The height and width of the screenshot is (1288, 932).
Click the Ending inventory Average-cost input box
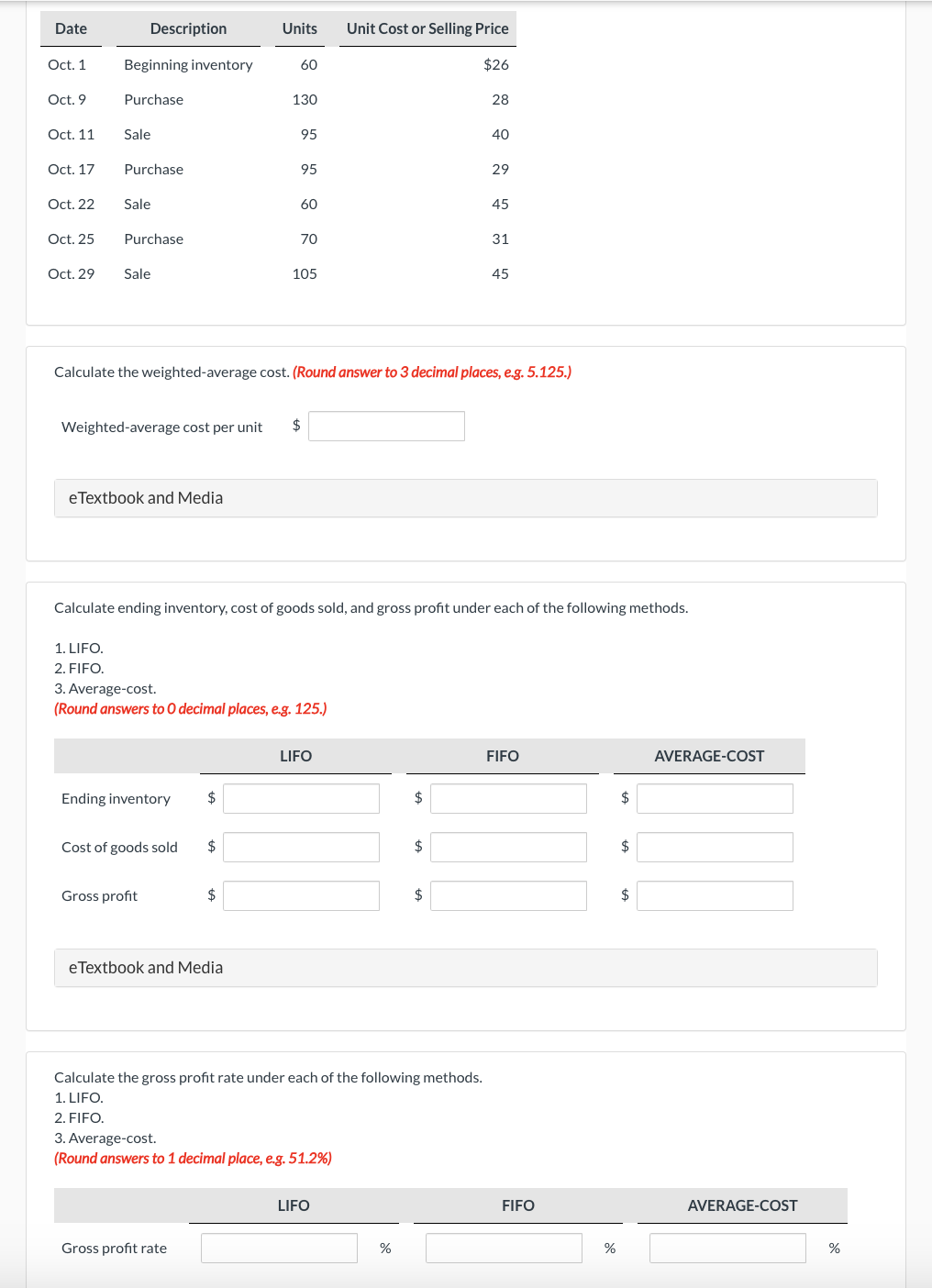(715, 798)
